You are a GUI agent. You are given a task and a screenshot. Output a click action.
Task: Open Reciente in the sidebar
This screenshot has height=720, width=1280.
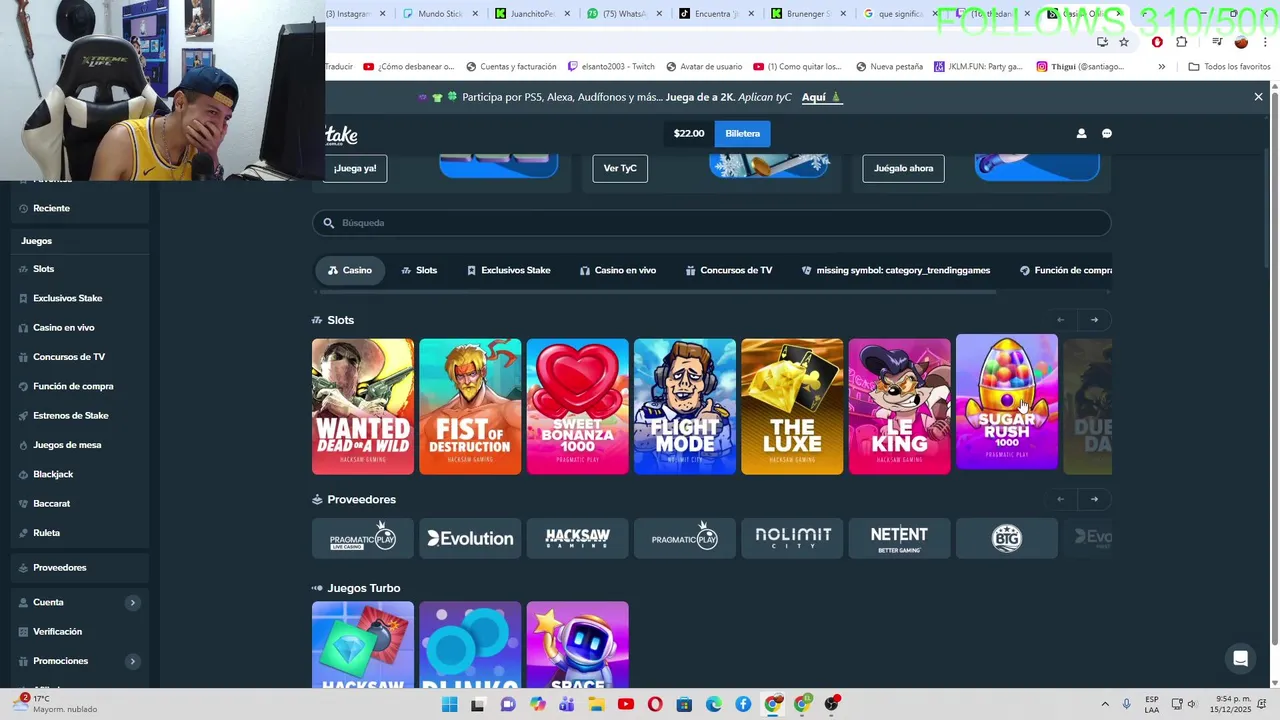click(x=51, y=208)
